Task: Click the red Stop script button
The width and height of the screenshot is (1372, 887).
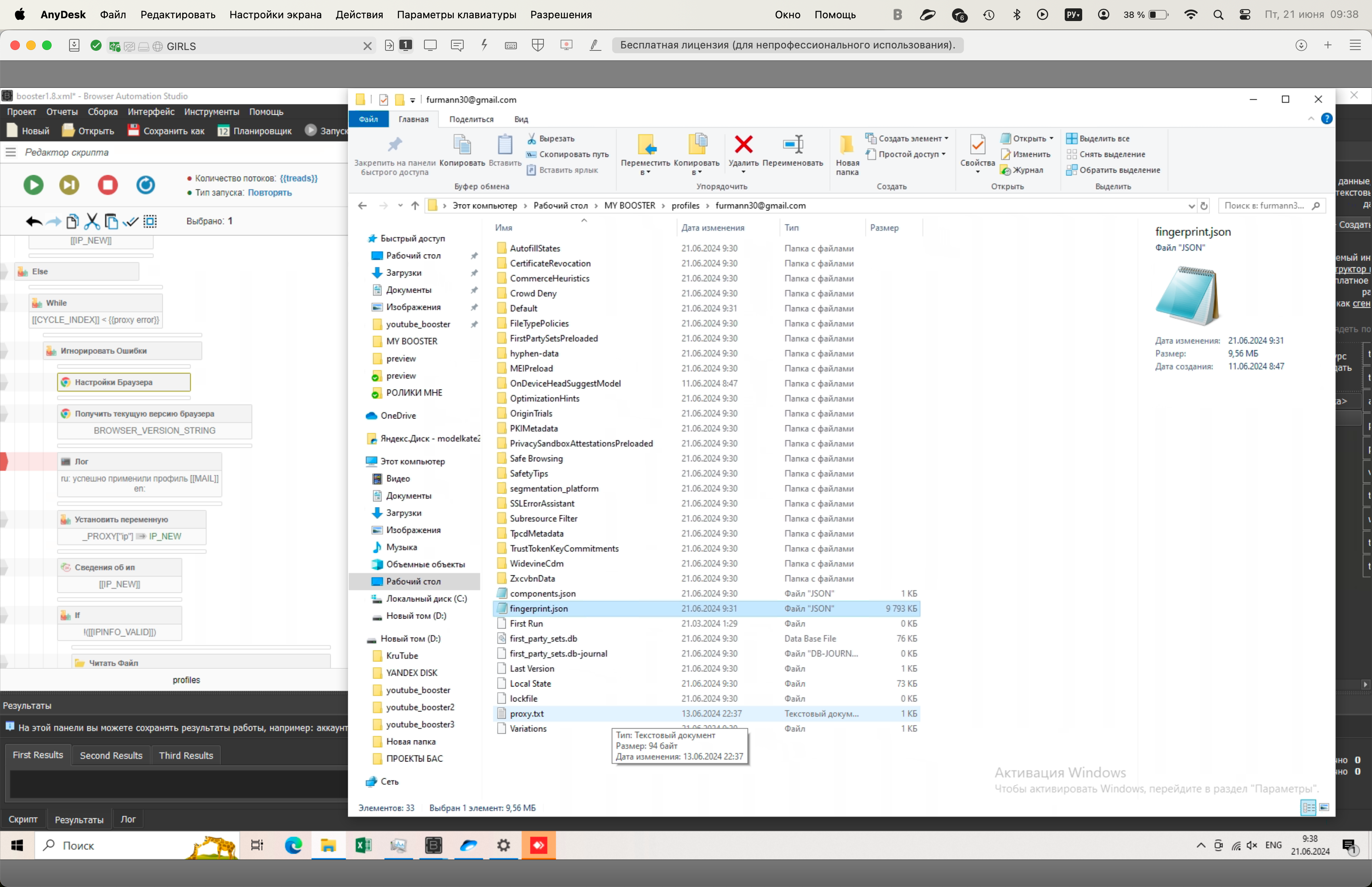Action: point(108,185)
